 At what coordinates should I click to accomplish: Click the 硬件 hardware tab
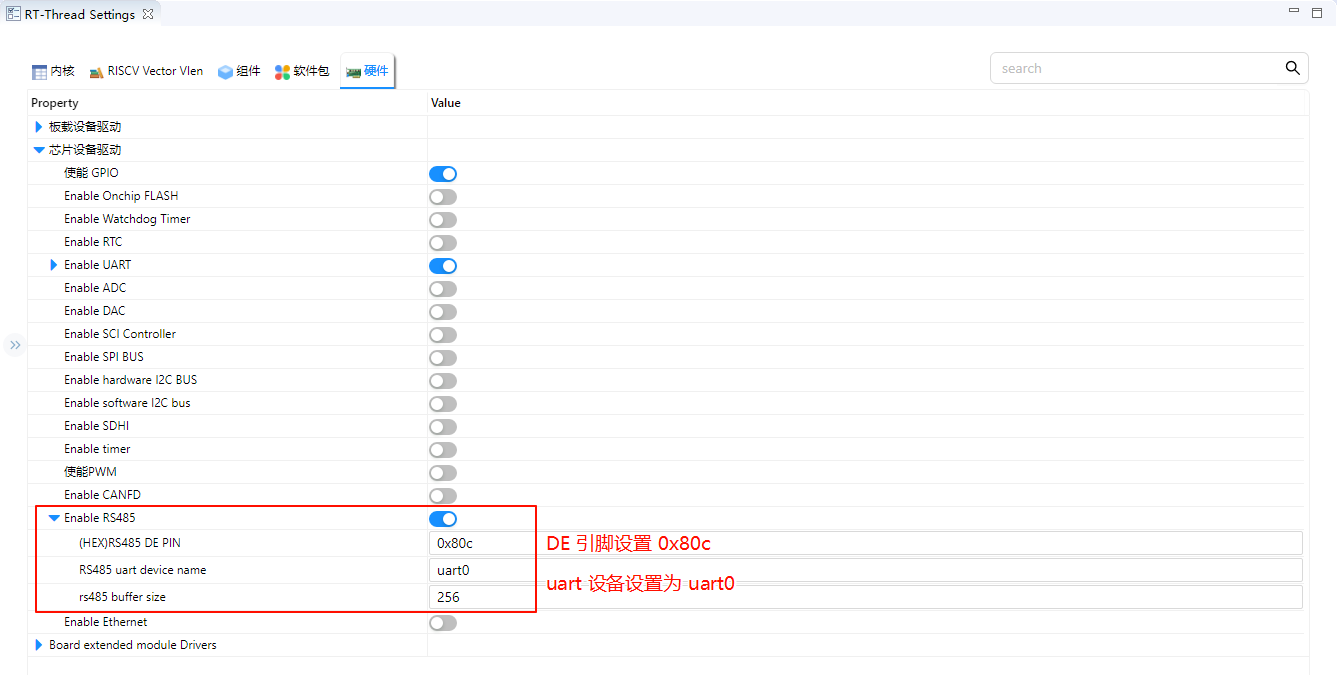pyautogui.click(x=367, y=71)
